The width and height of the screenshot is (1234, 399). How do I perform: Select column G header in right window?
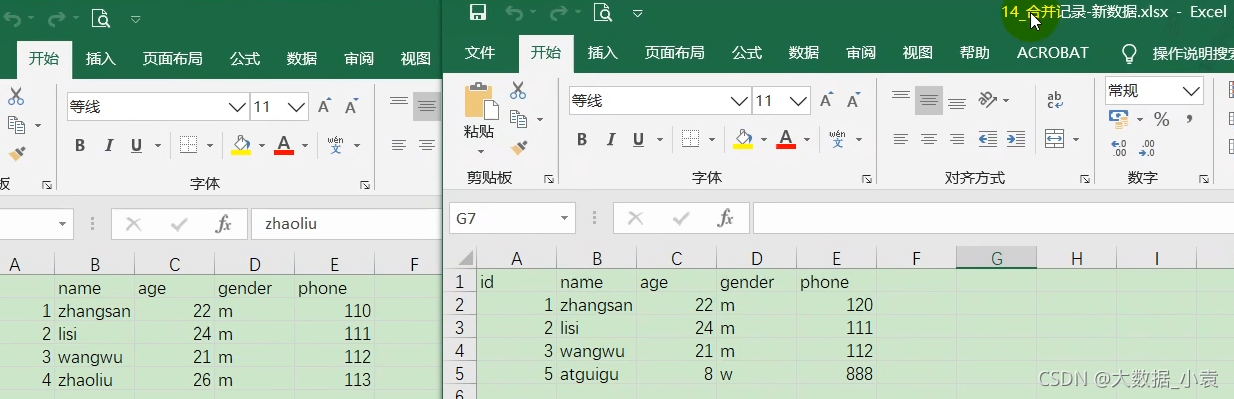[x=996, y=258]
